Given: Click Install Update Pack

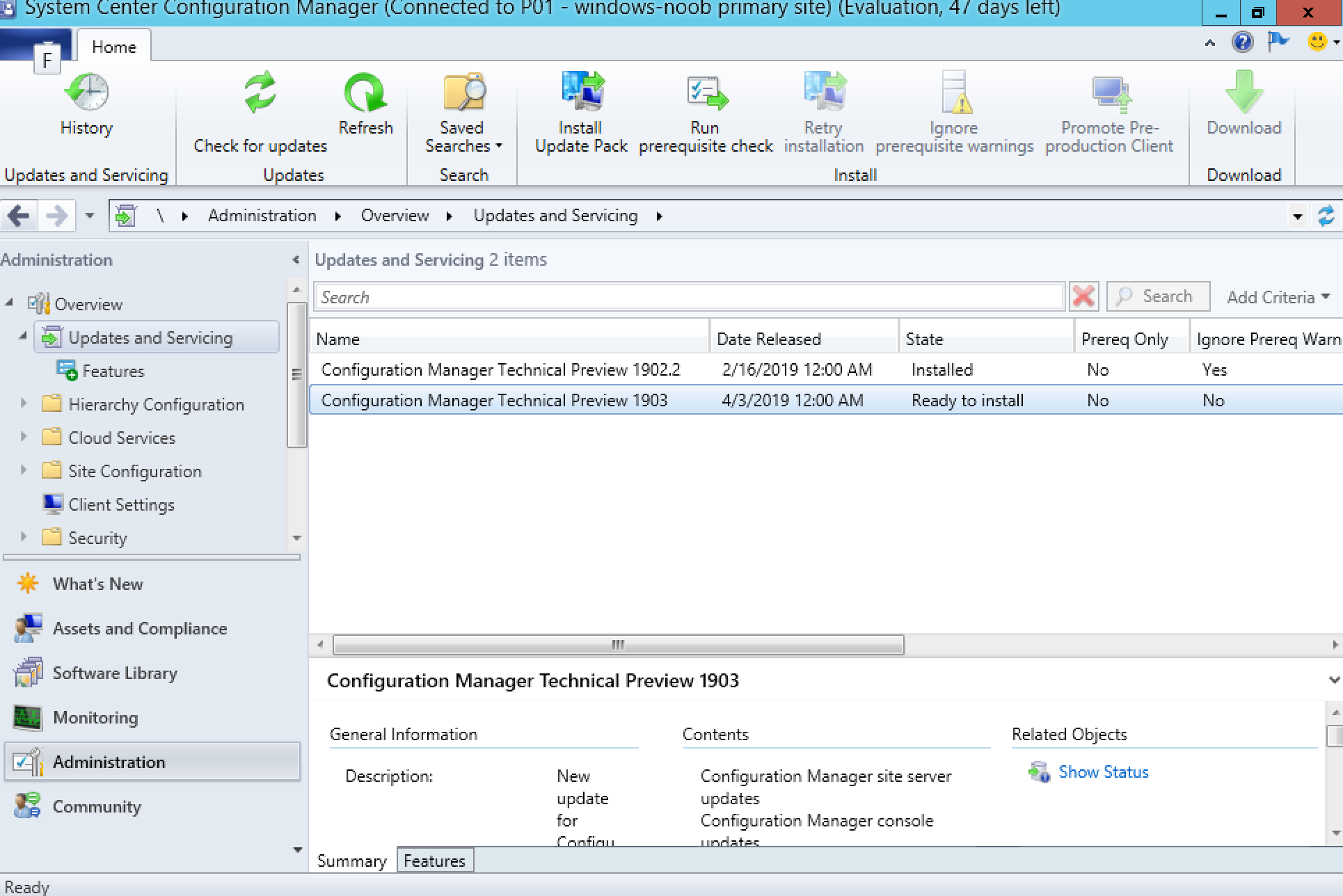Looking at the screenshot, I should (x=581, y=113).
